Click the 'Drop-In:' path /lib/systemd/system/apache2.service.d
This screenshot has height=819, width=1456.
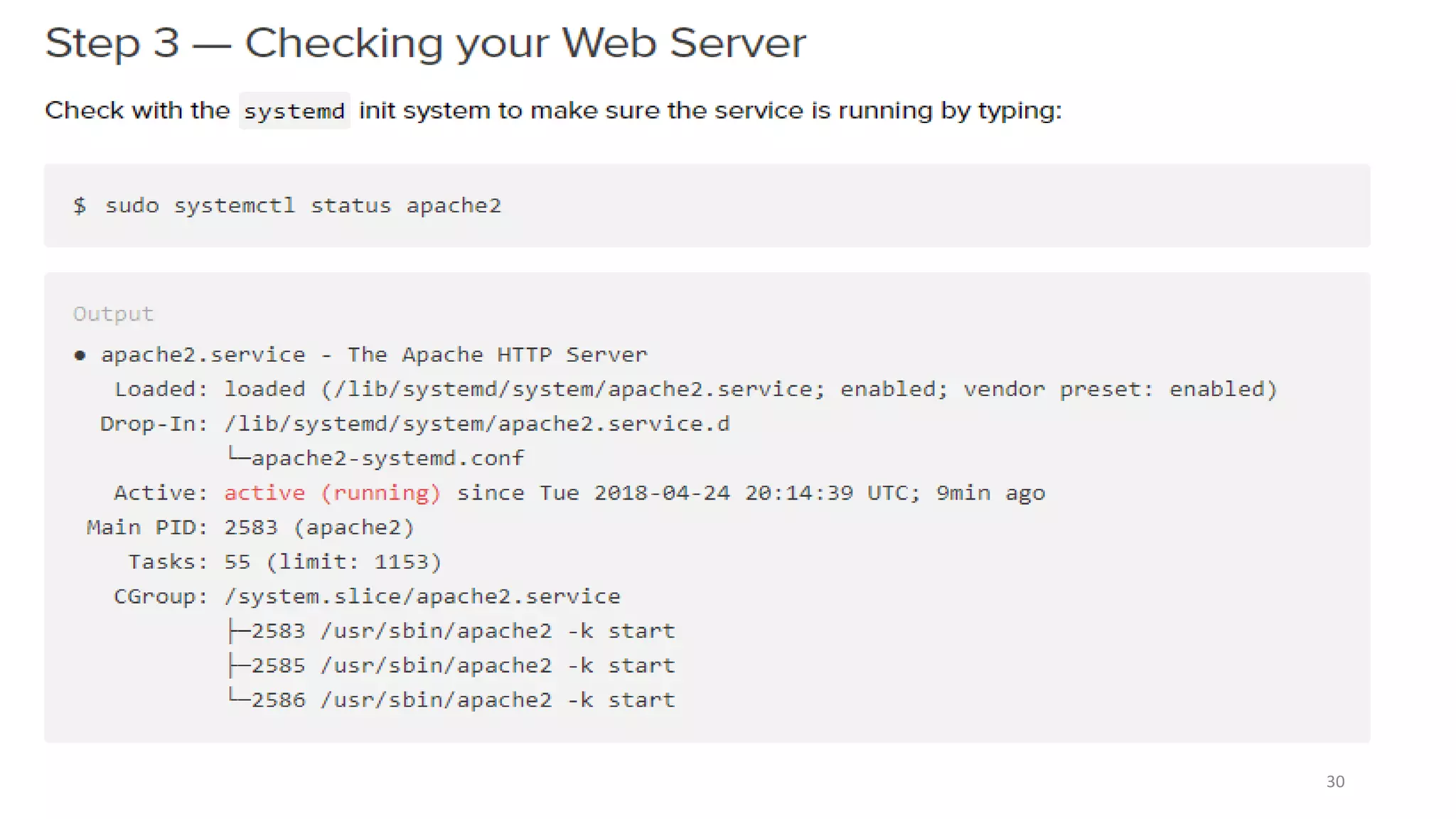click(476, 424)
